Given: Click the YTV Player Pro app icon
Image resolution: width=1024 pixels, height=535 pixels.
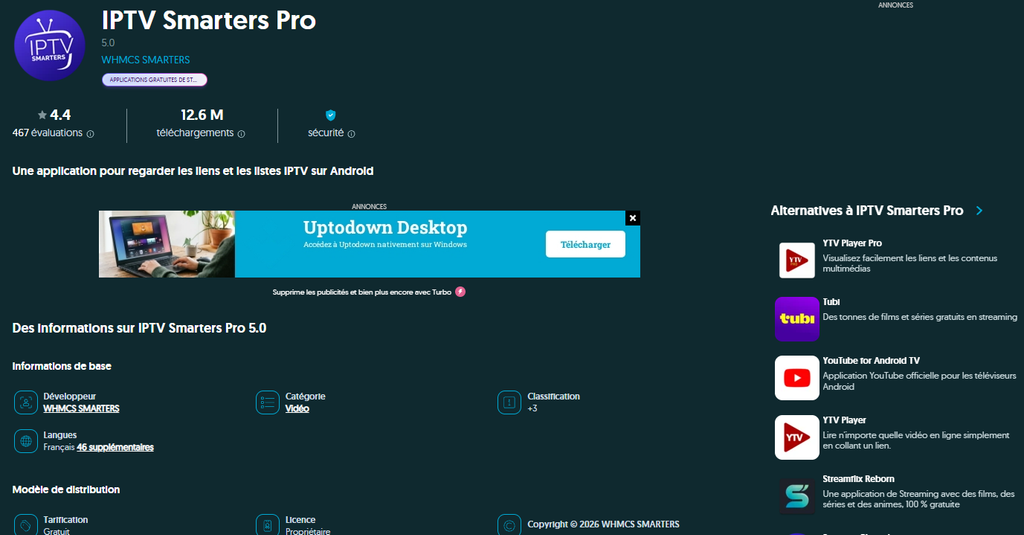Looking at the screenshot, I should (797, 260).
